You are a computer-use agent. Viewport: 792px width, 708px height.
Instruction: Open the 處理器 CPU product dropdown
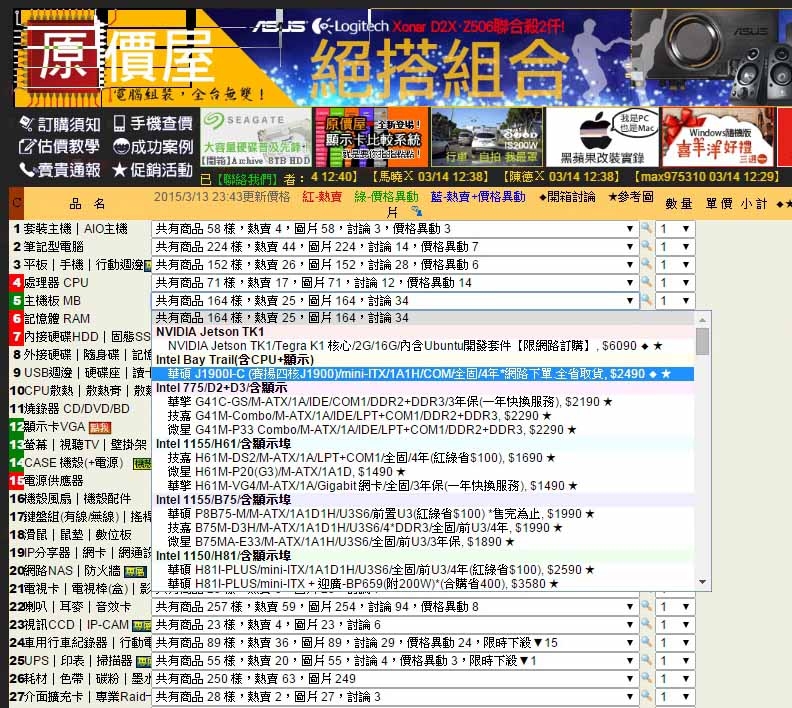395,282
